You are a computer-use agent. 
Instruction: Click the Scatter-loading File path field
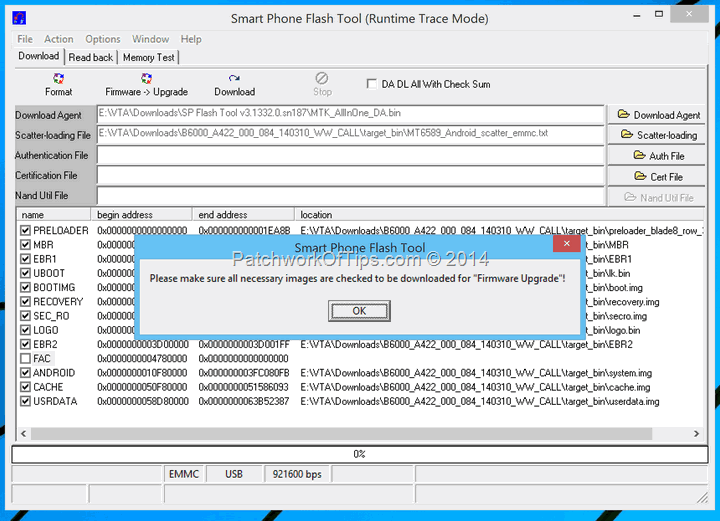(x=350, y=134)
